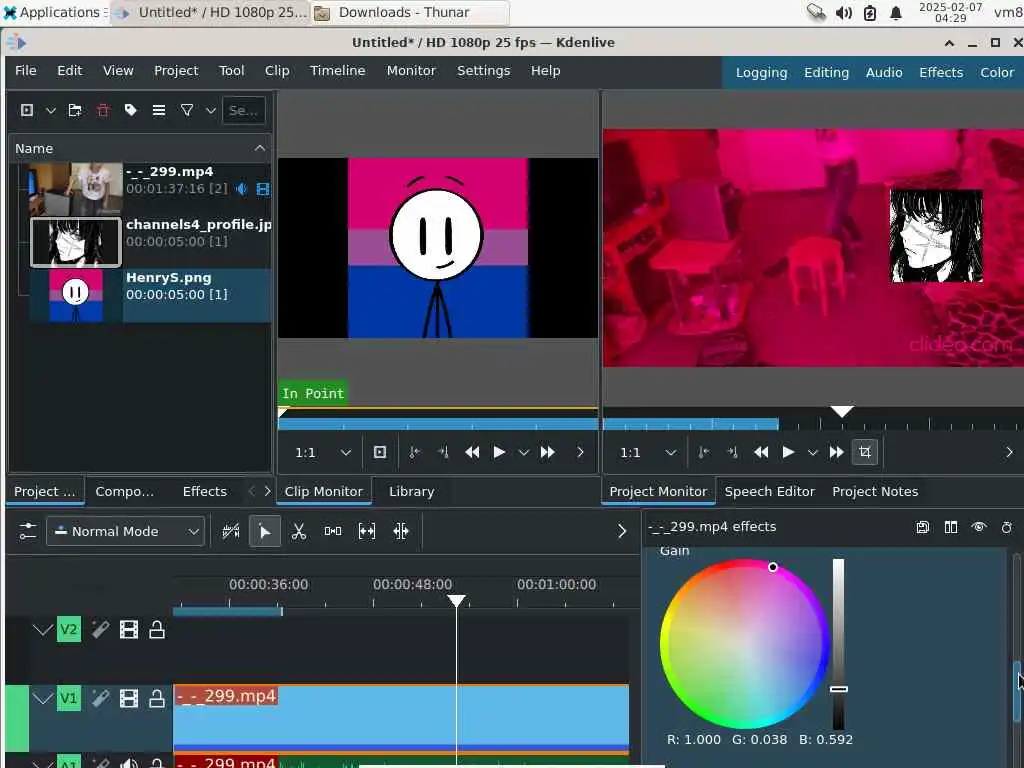
Task: Toggle the V1 track target label
Action: coord(69,698)
